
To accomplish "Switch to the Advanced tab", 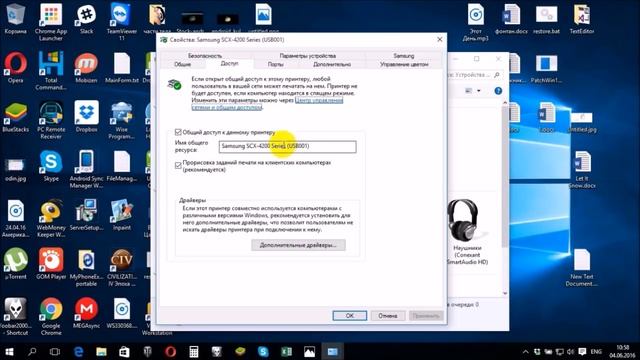I will pos(332,64).
